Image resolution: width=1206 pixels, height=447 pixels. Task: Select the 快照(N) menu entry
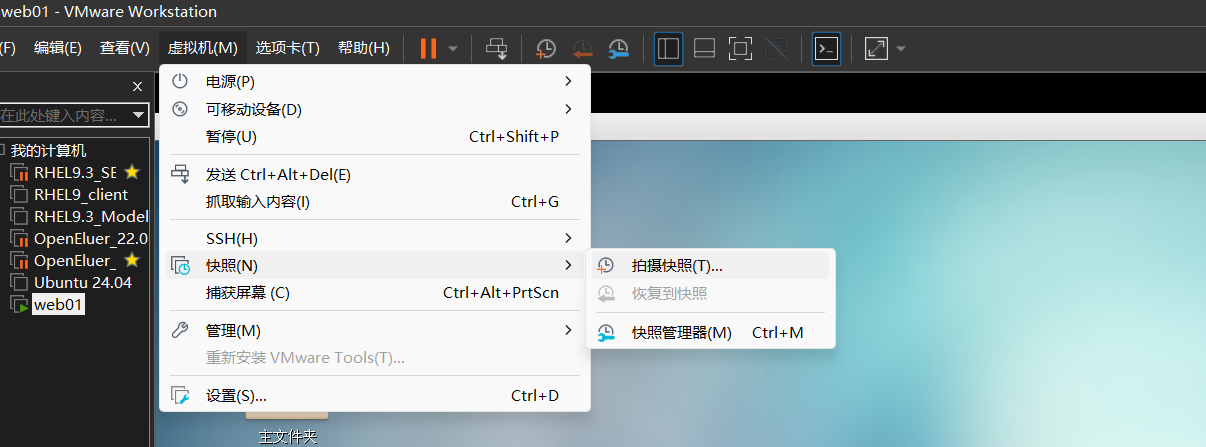coord(375,265)
